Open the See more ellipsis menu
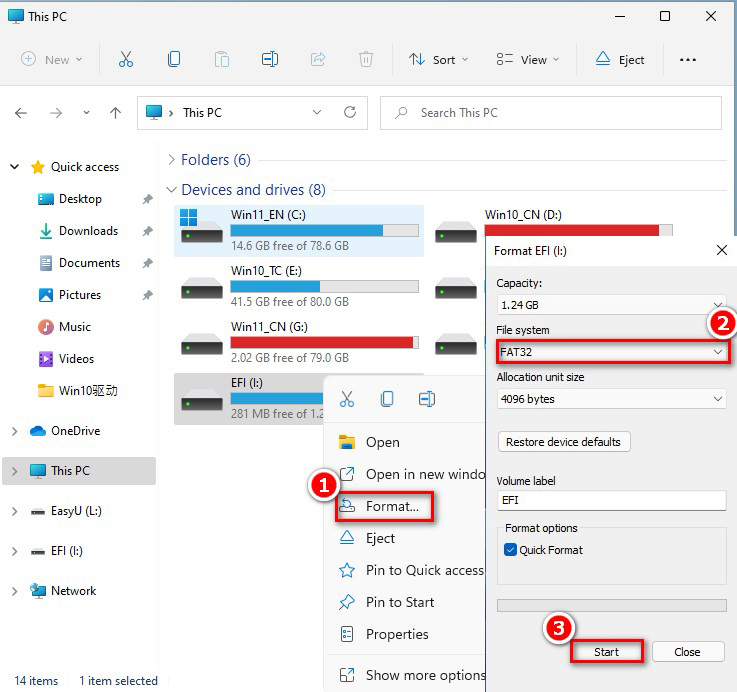Screen dimensions: 737x692 click(688, 60)
